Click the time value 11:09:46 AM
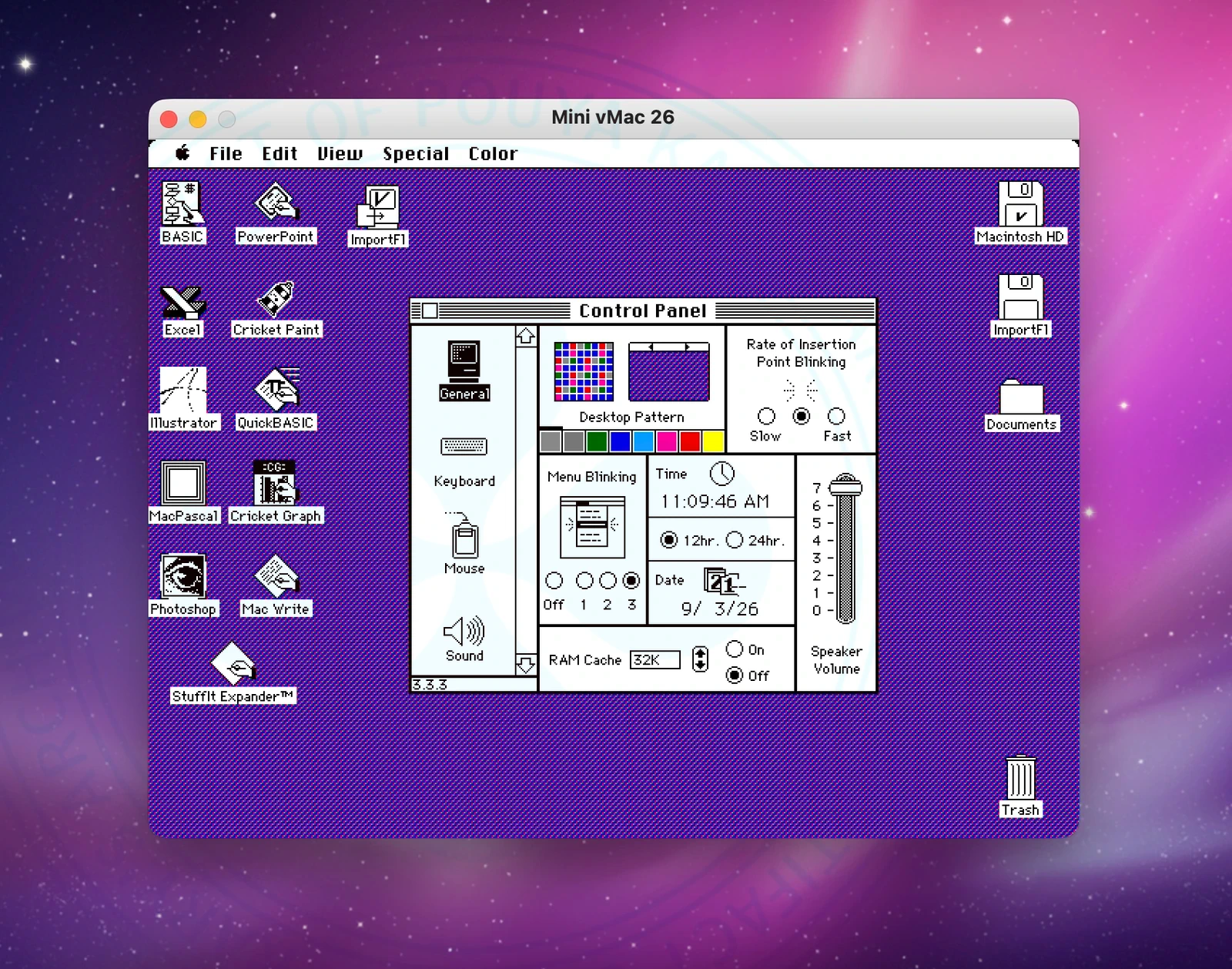The image size is (1232, 969). pyautogui.click(x=715, y=501)
